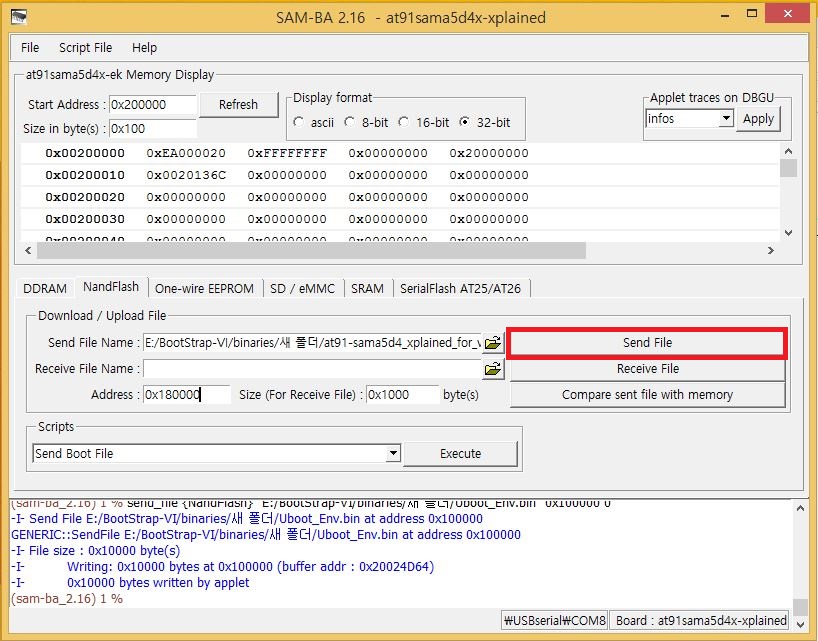Open the applet traces infos dropdown
The image size is (818, 641).
tap(726, 119)
